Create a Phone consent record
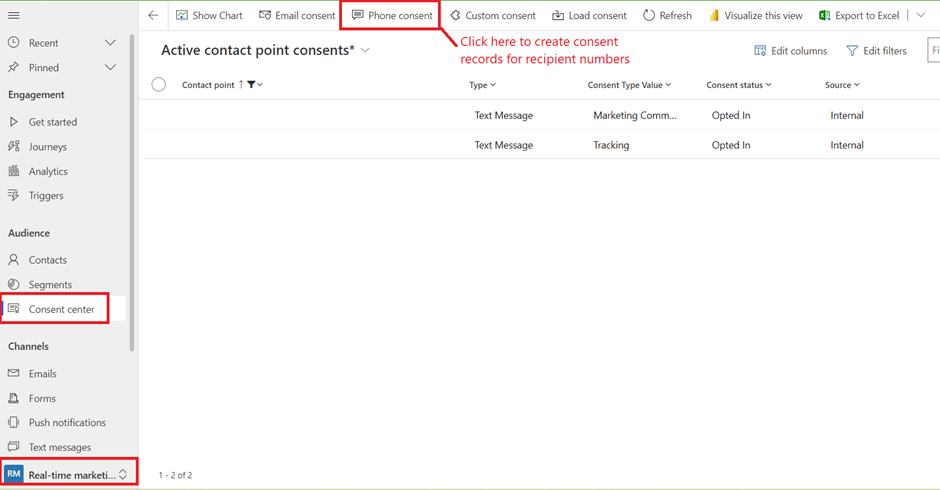 392,16
